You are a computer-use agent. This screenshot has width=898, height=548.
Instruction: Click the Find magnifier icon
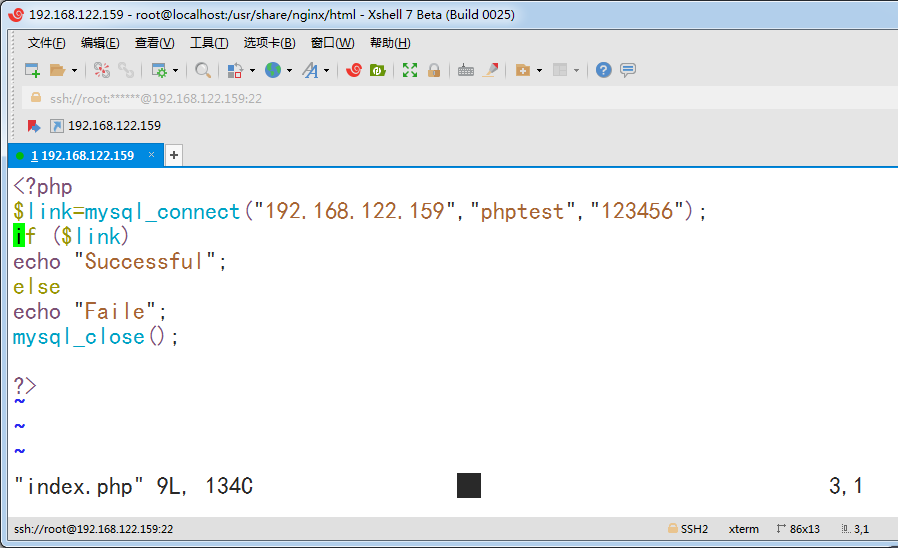click(x=203, y=70)
